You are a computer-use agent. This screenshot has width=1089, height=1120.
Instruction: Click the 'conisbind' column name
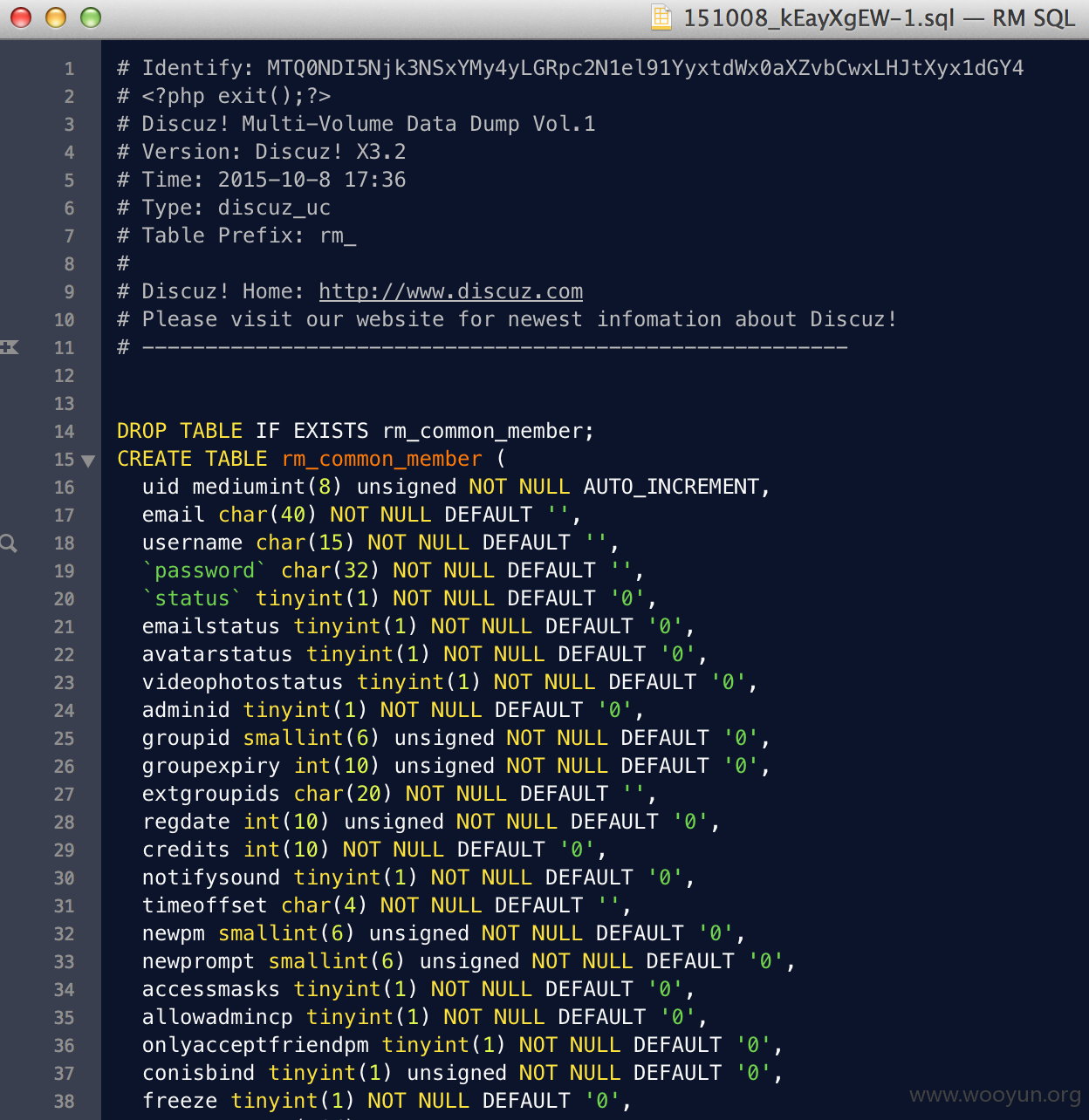[199, 1073]
